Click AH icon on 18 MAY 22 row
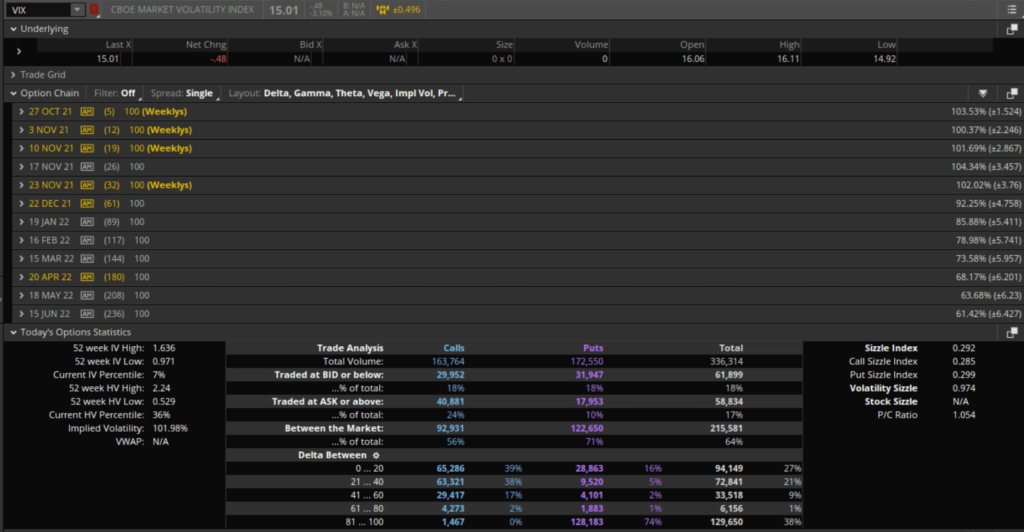The width and height of the screenshot is (1024, 532). (x=87, y=296)
